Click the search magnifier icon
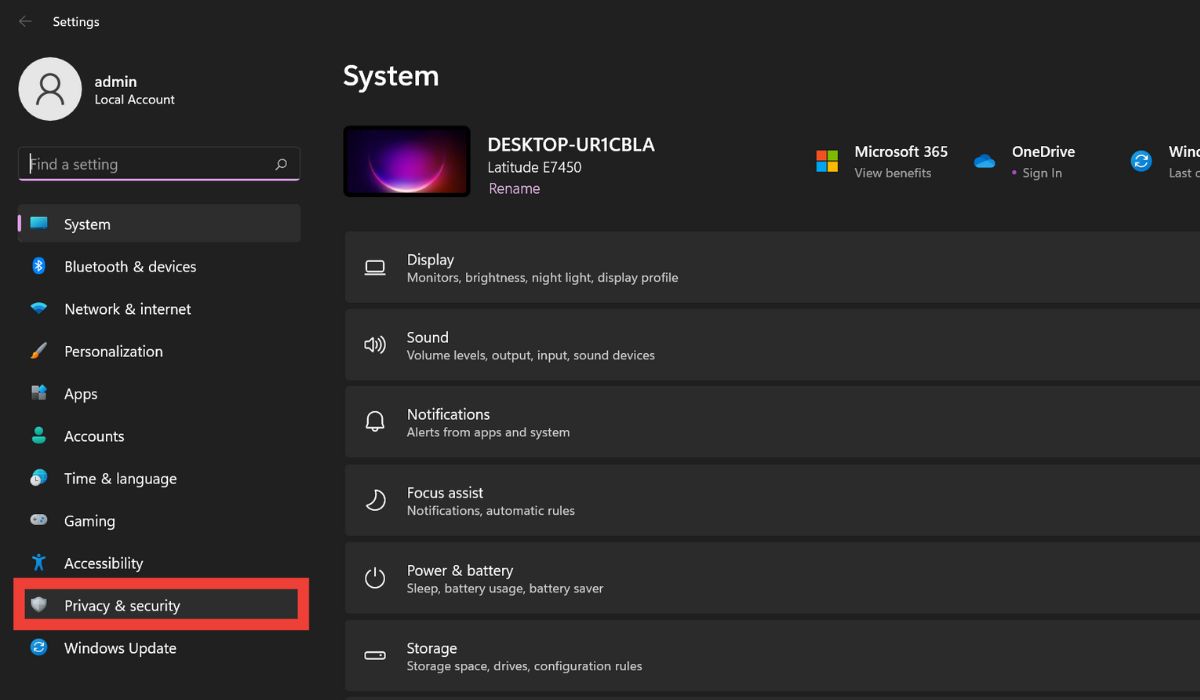The width and height of the screenshot is (1200, 700). pos(281,164)
